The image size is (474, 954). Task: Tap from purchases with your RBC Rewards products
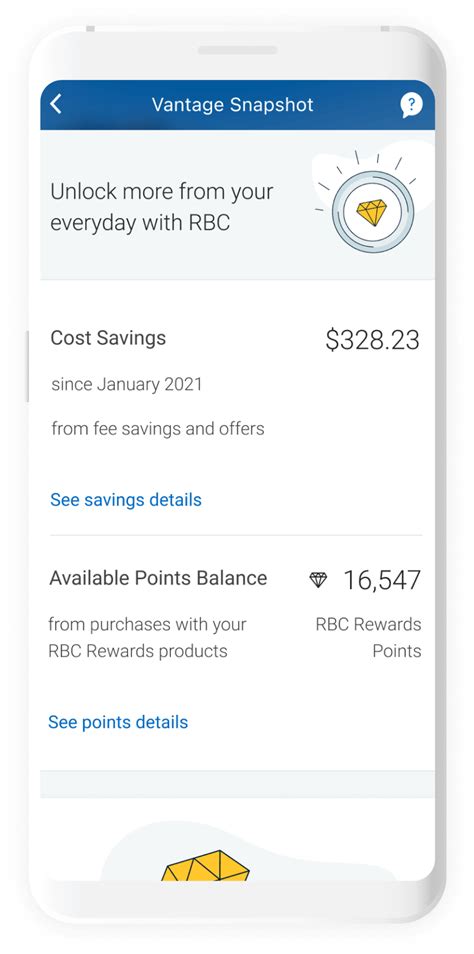[x=147, y=638]
